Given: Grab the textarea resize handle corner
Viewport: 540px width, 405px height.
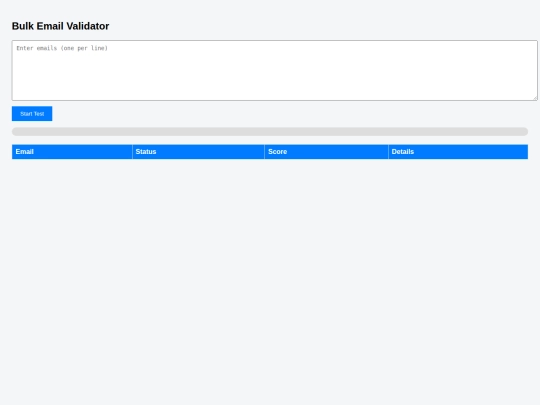Looking at the screenshot, I should (x=535, y=98).
